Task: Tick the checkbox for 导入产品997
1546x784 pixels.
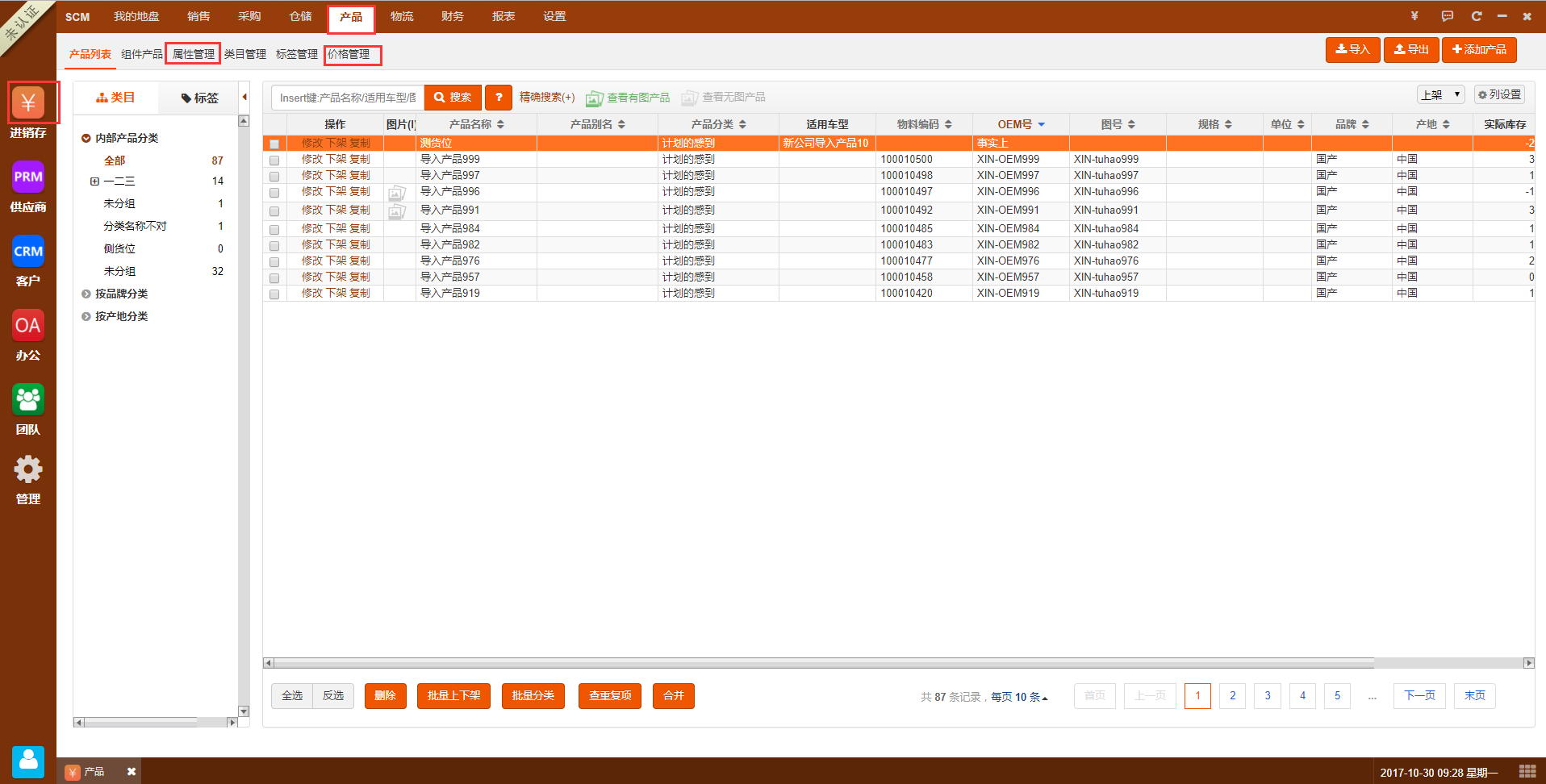Action: [274, 177]
